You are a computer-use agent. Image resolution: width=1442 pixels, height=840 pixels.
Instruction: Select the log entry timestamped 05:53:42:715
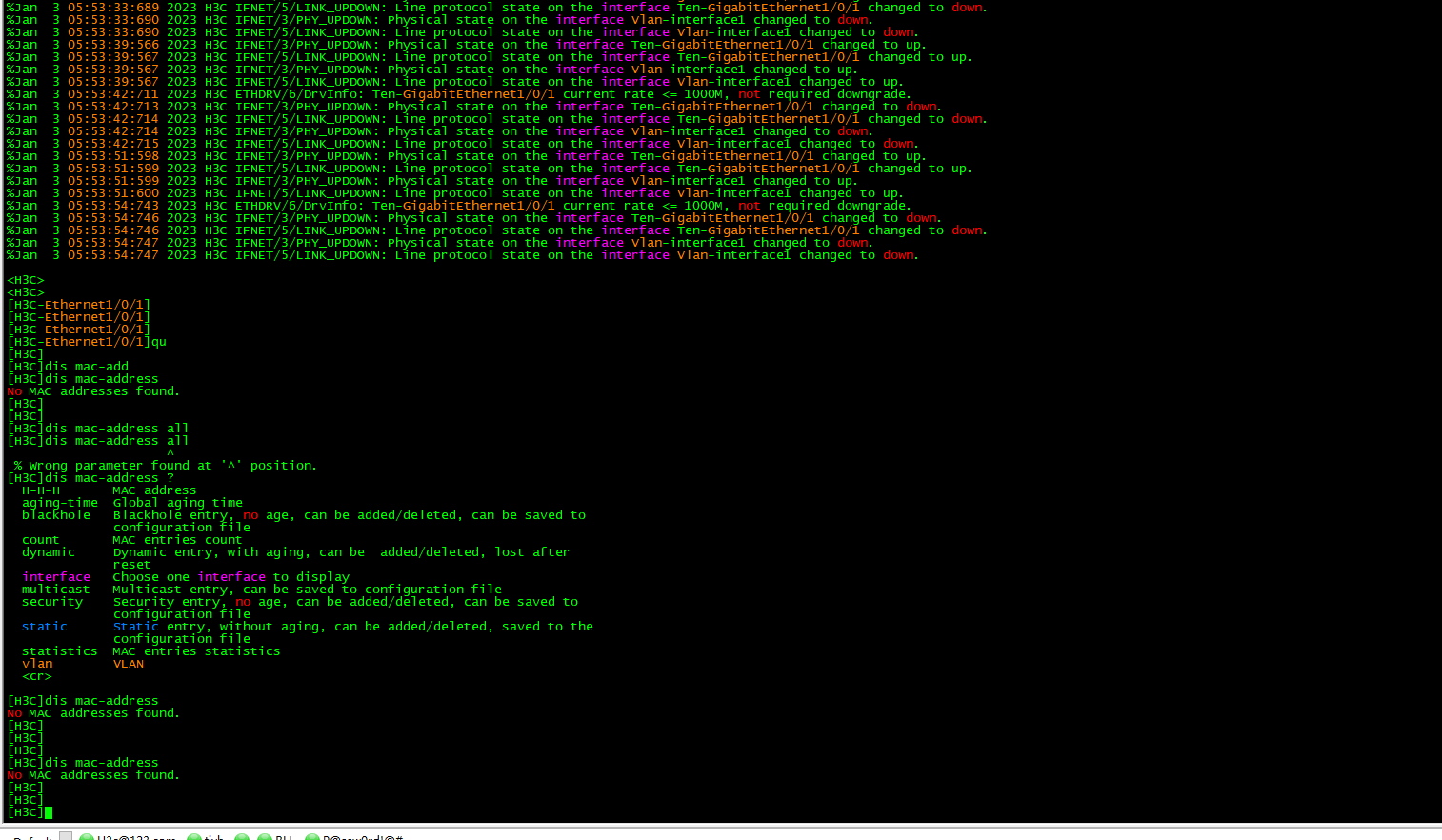(462, 144)
